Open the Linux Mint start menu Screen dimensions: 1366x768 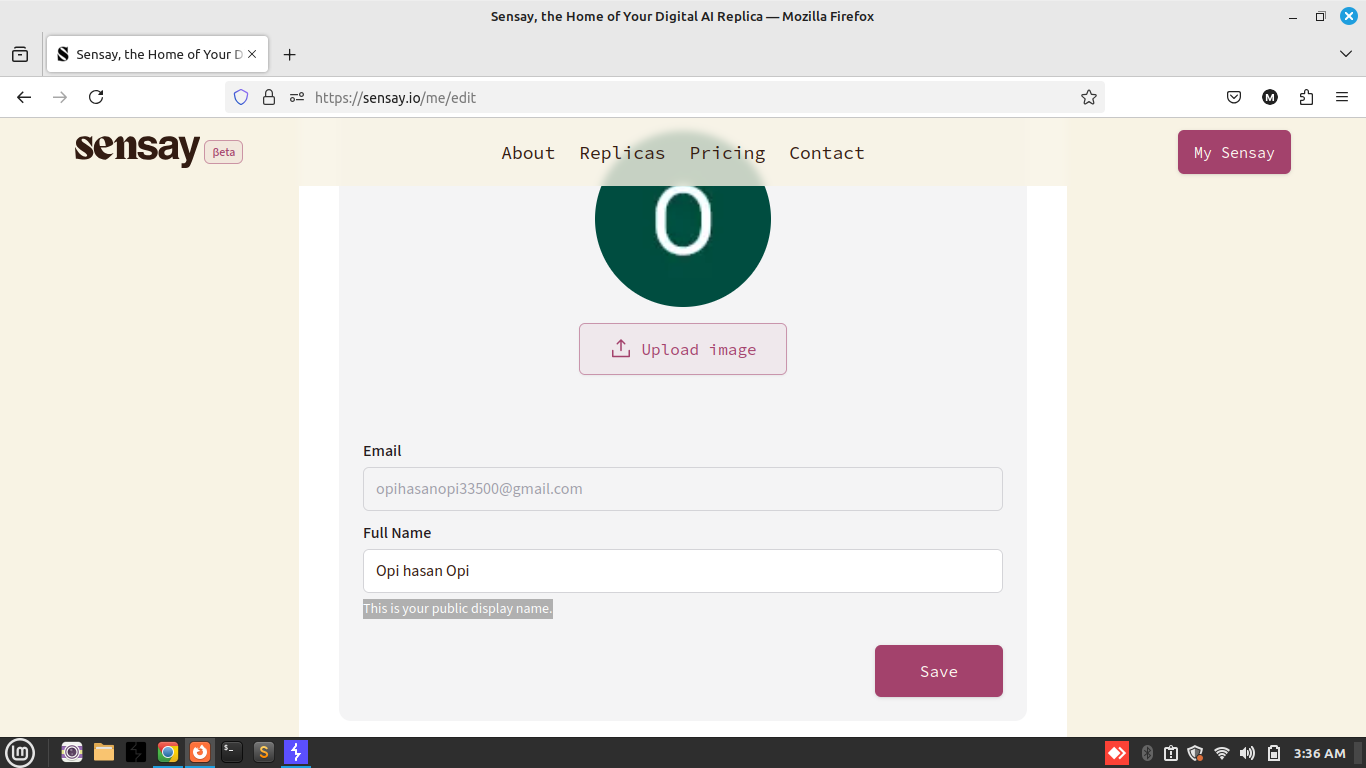(20, 752)
